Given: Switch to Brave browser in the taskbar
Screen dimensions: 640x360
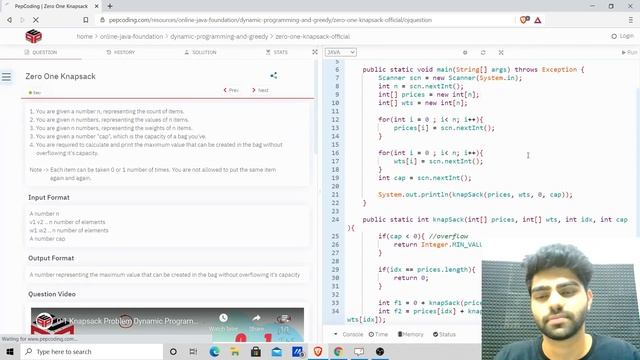Looking at the screenshot, I should [318, 351].
